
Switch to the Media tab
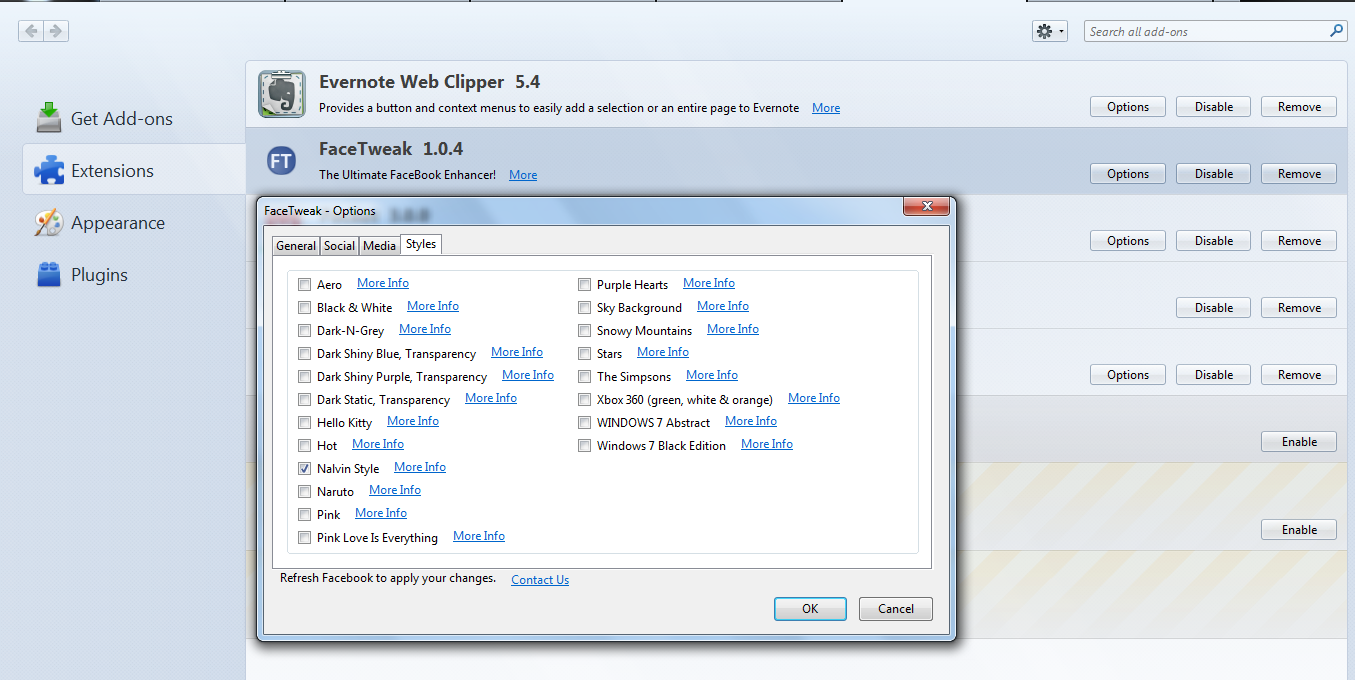coord(379,246)
